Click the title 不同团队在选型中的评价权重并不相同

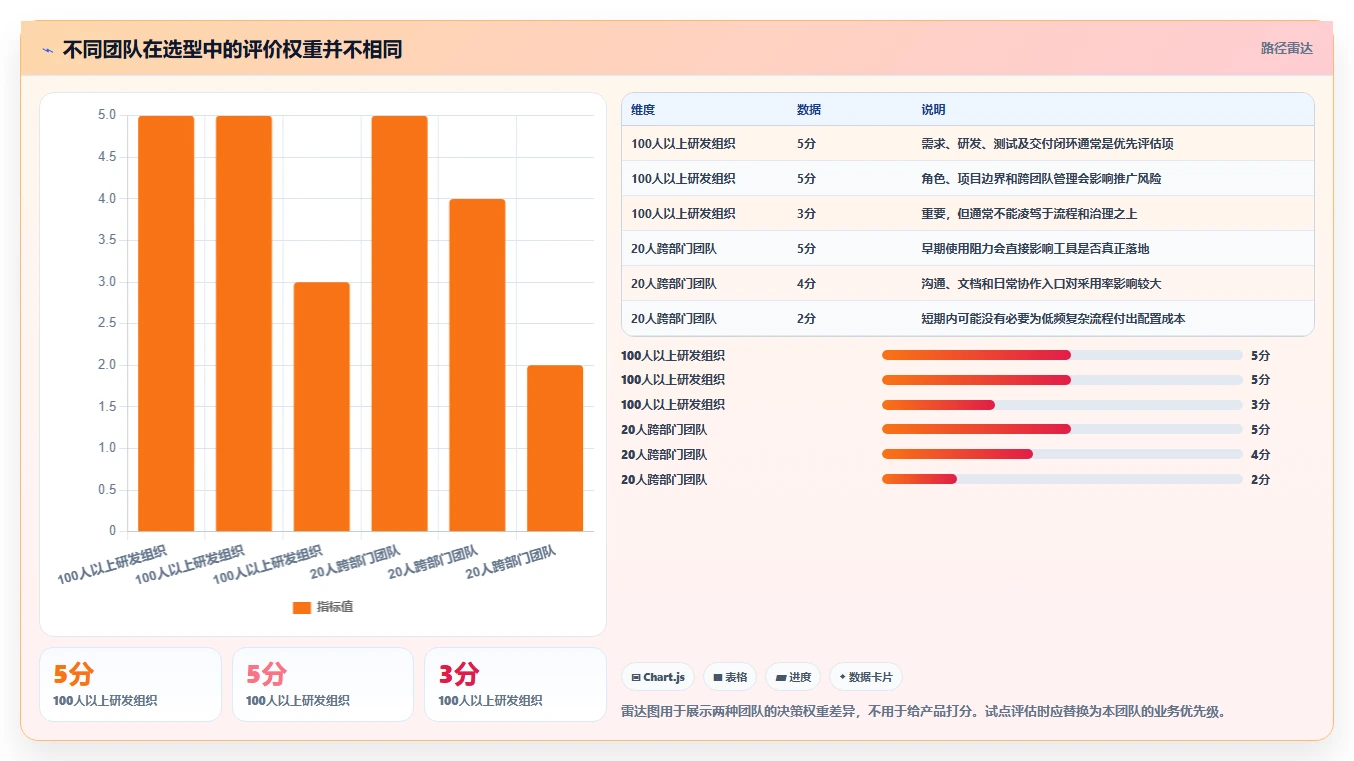click(232, 49)
